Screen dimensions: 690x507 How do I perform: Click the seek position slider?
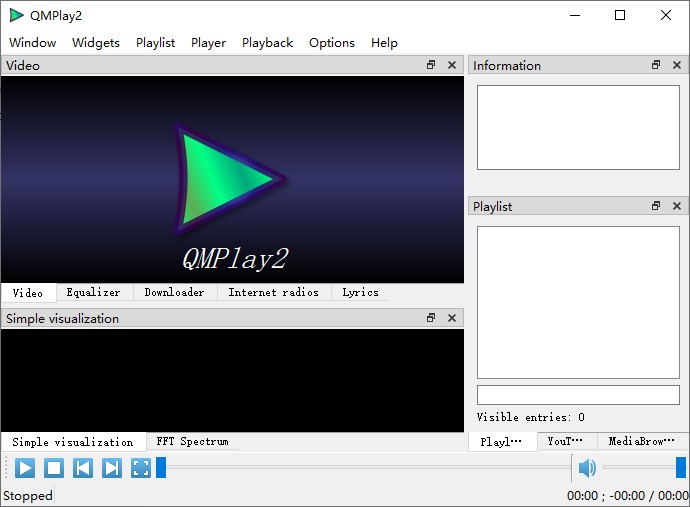tap(365, 468)
